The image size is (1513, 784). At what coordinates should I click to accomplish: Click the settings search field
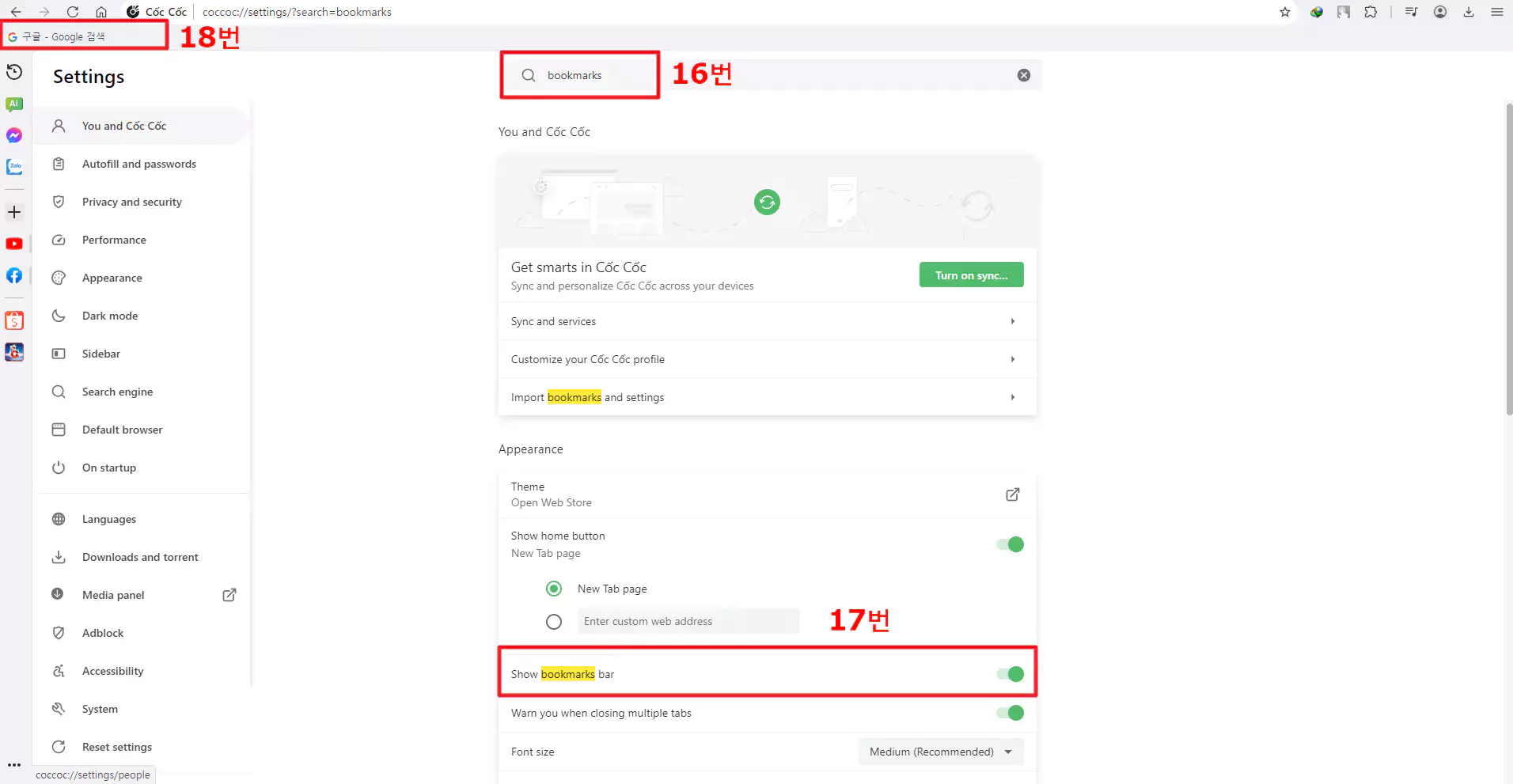point(772,75)
